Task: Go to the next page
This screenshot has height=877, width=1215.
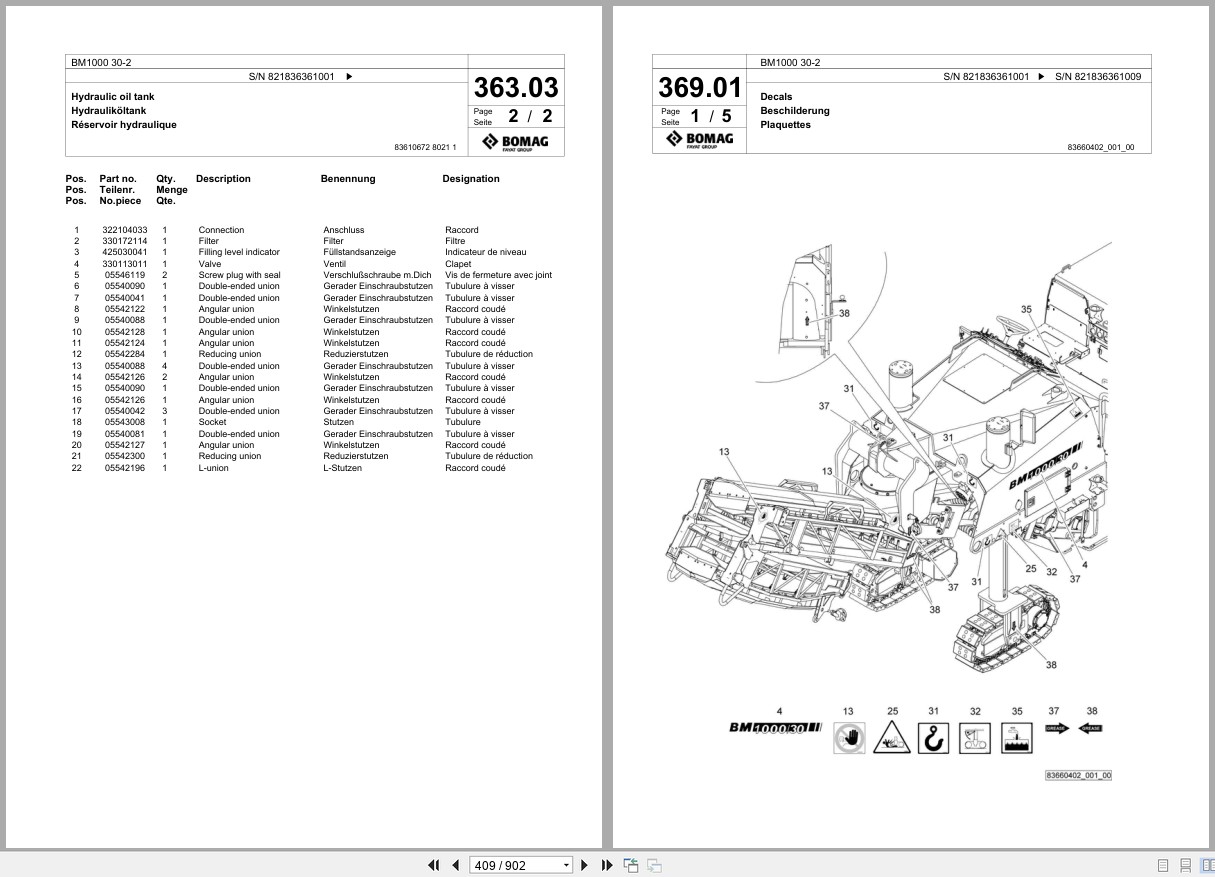Action: [x=585, y=865]
